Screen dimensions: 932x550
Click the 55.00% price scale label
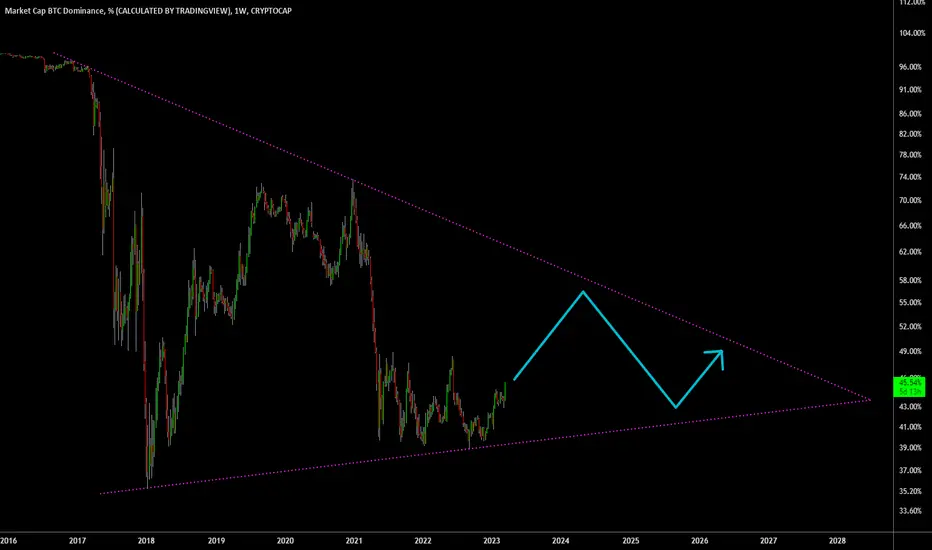[x=911, y=303]
